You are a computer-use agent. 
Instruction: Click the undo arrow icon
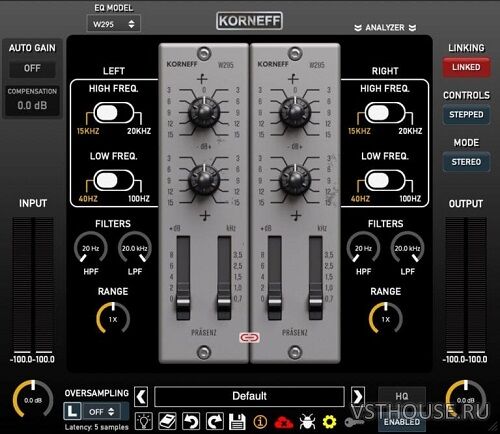click(191, 421)
